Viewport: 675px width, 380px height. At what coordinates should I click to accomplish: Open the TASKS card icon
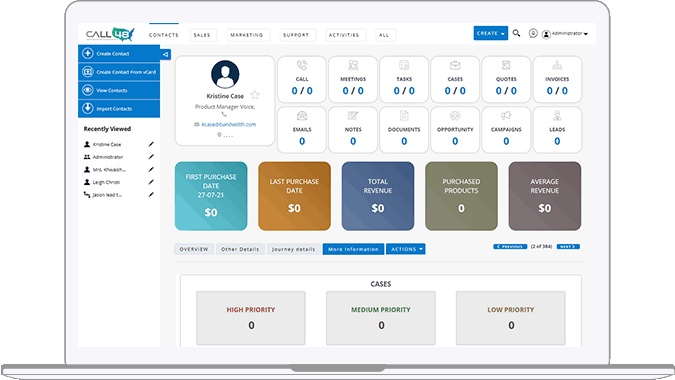click(x=404, y=65)
